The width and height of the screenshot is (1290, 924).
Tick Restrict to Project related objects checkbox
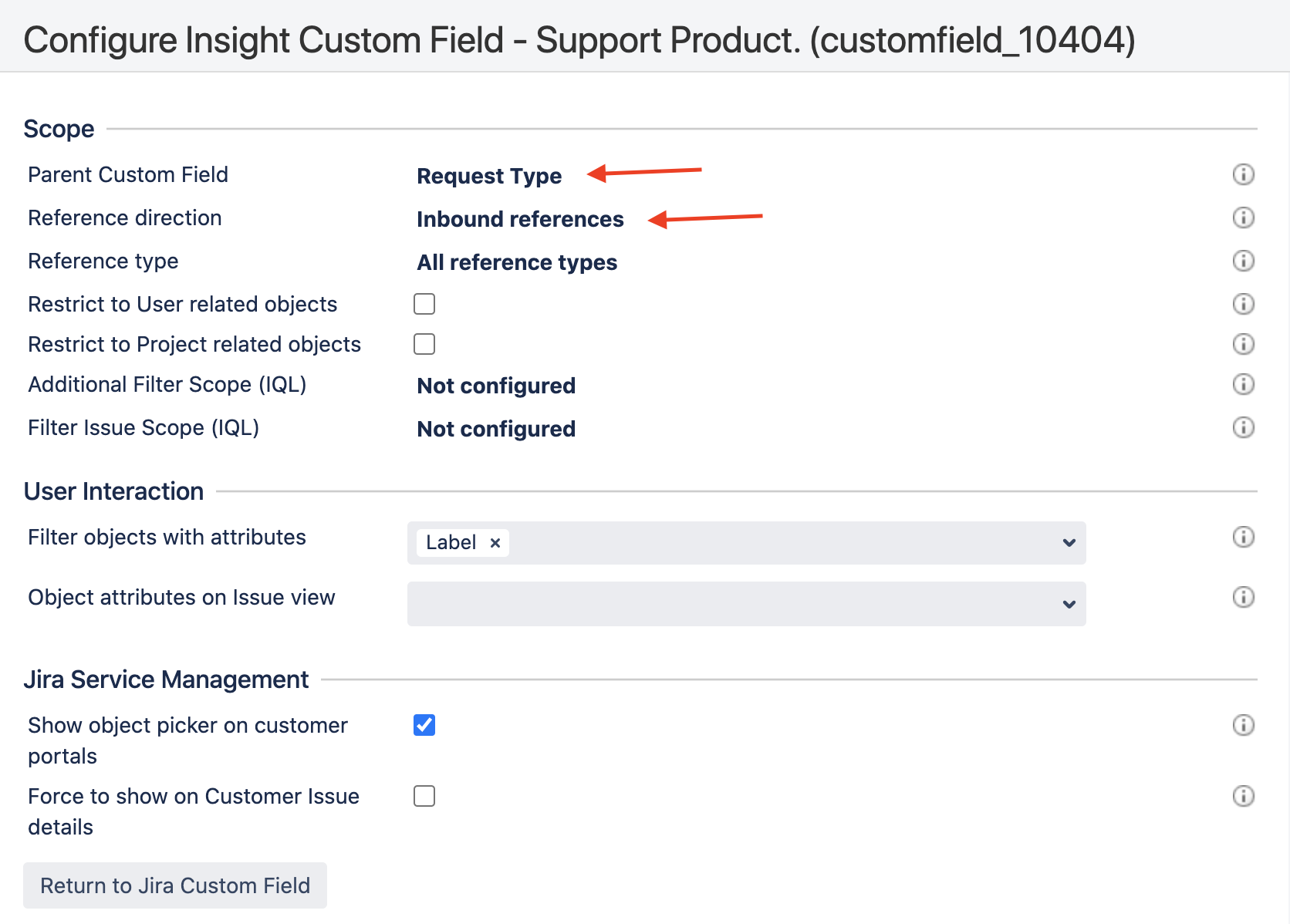[x=424, y=344]
